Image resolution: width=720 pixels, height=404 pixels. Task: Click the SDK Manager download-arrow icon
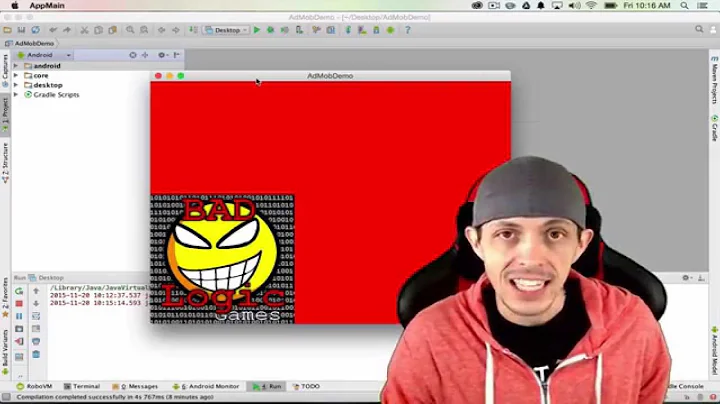(376, 30)
